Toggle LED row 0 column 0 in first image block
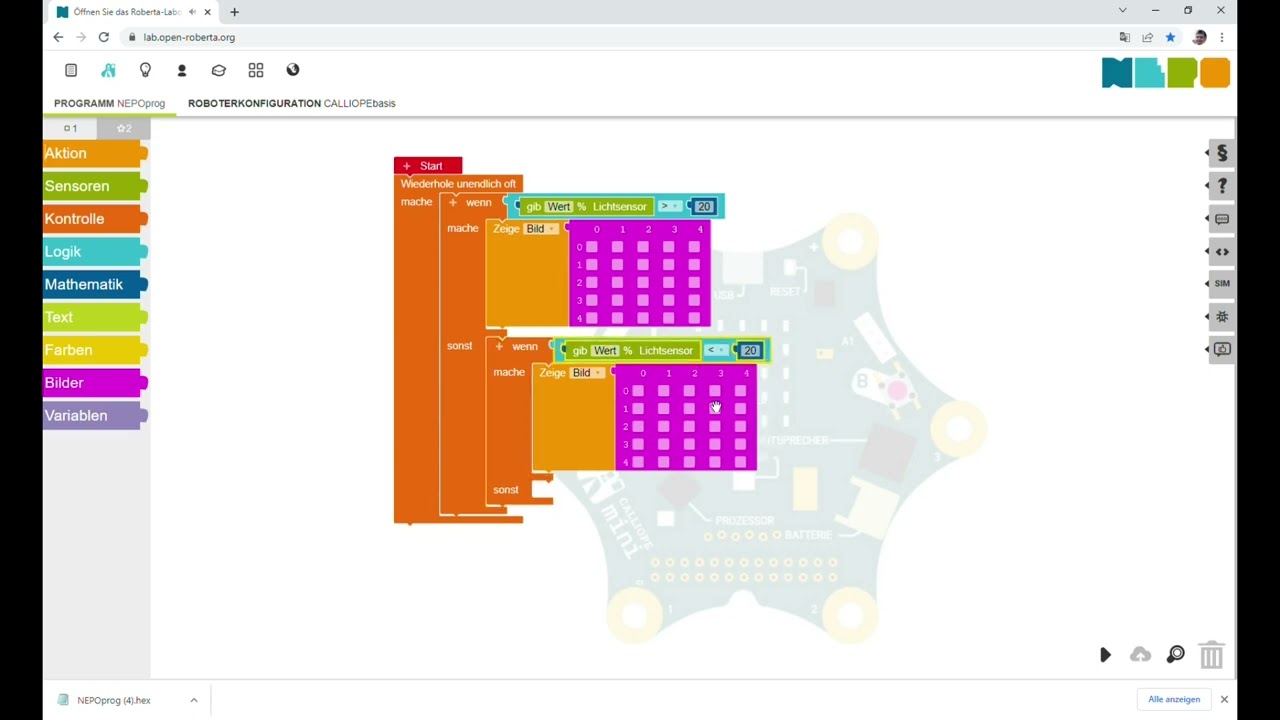Image resolution: width=1280 pixels, height=720 pixels. (592, 247)
